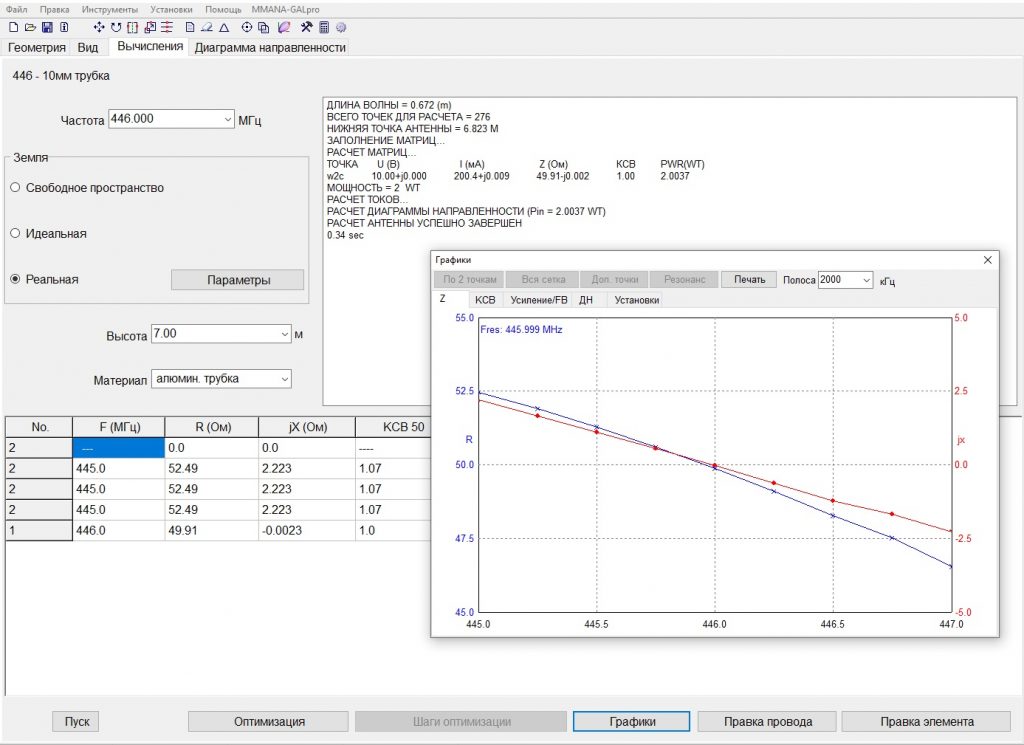Expand the Частота frequency dropdown
Image resolution: width=1024 pixels, height=745 pixels.
[x=227, y=119]
